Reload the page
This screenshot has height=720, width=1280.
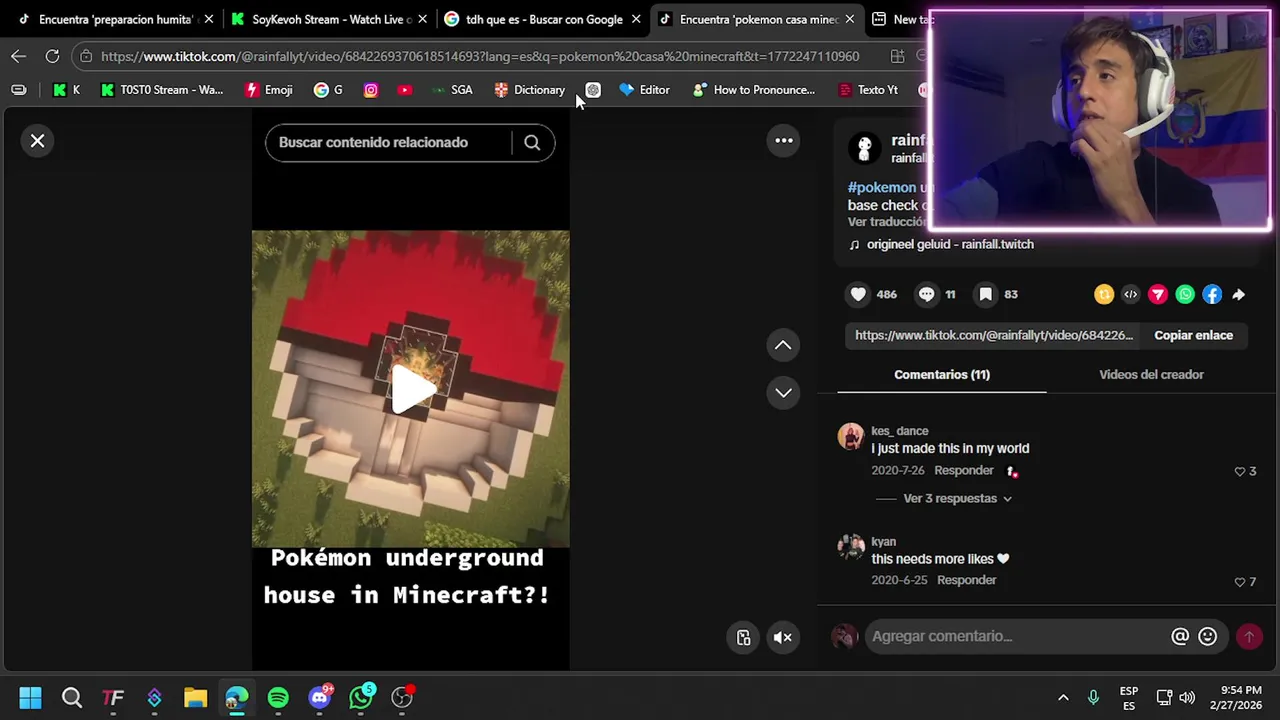[x=52, y=56]
